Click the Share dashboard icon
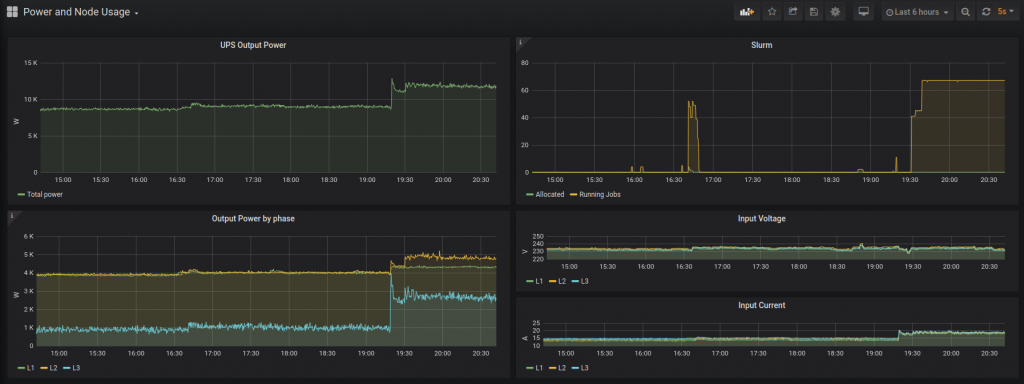 pos(793,12)
